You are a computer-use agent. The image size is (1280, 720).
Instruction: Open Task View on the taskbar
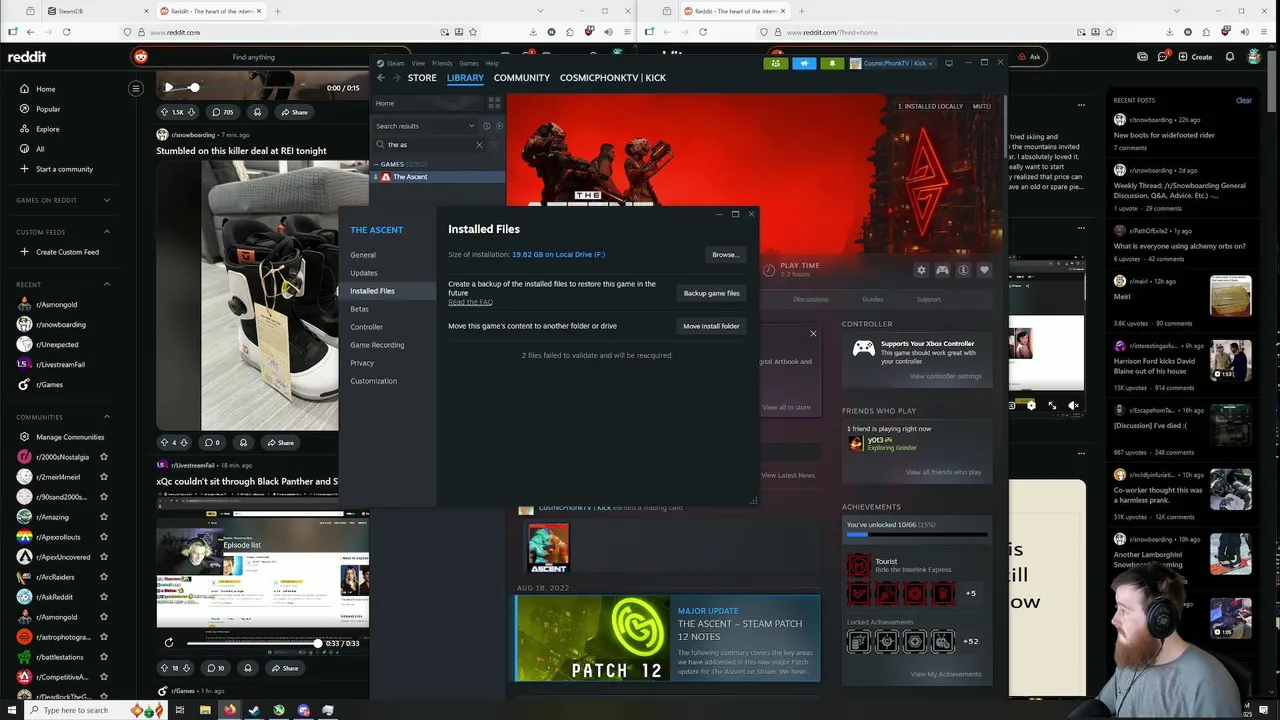[180, 710]
